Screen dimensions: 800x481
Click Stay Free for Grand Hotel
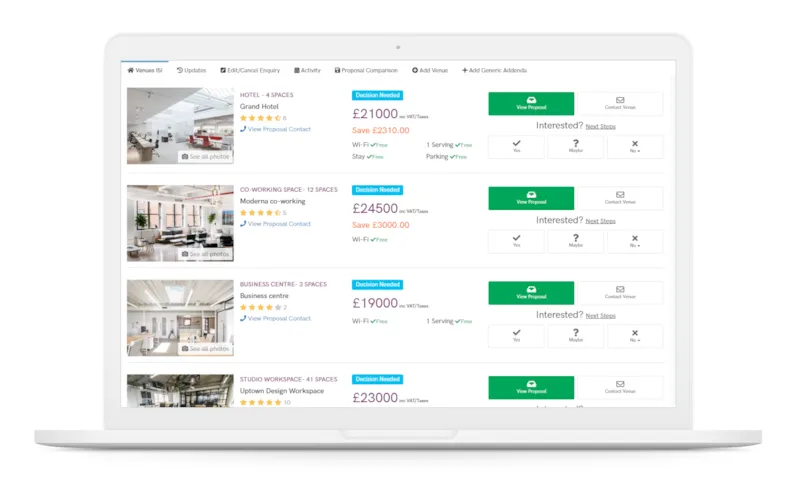[x=367, y=157]
